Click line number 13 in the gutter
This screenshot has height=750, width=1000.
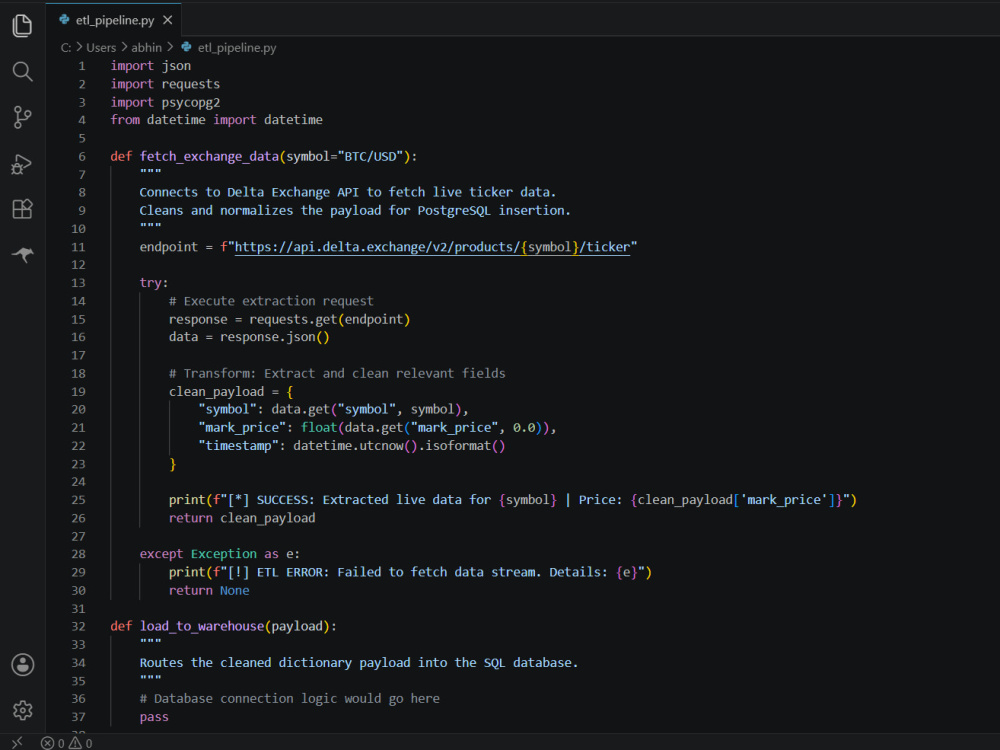click(78, 283)
